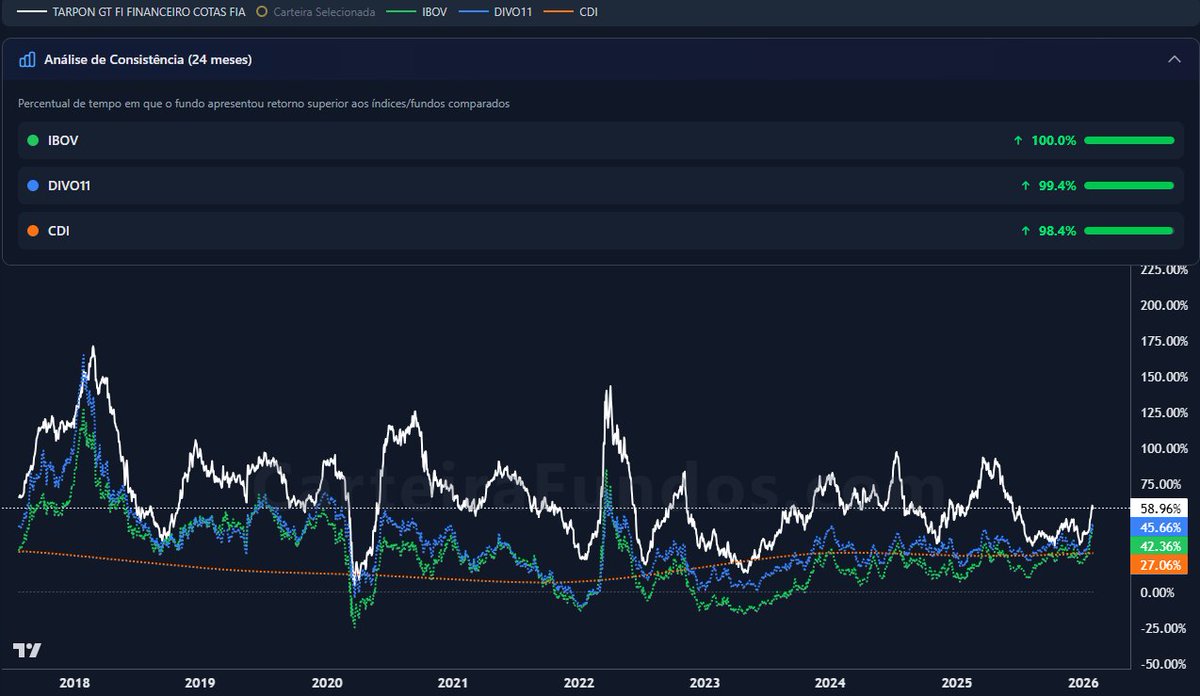Click the 175.00% label on the percent axis
1200x696 pixels.
pyautogui.click(x=1163, y=341)
